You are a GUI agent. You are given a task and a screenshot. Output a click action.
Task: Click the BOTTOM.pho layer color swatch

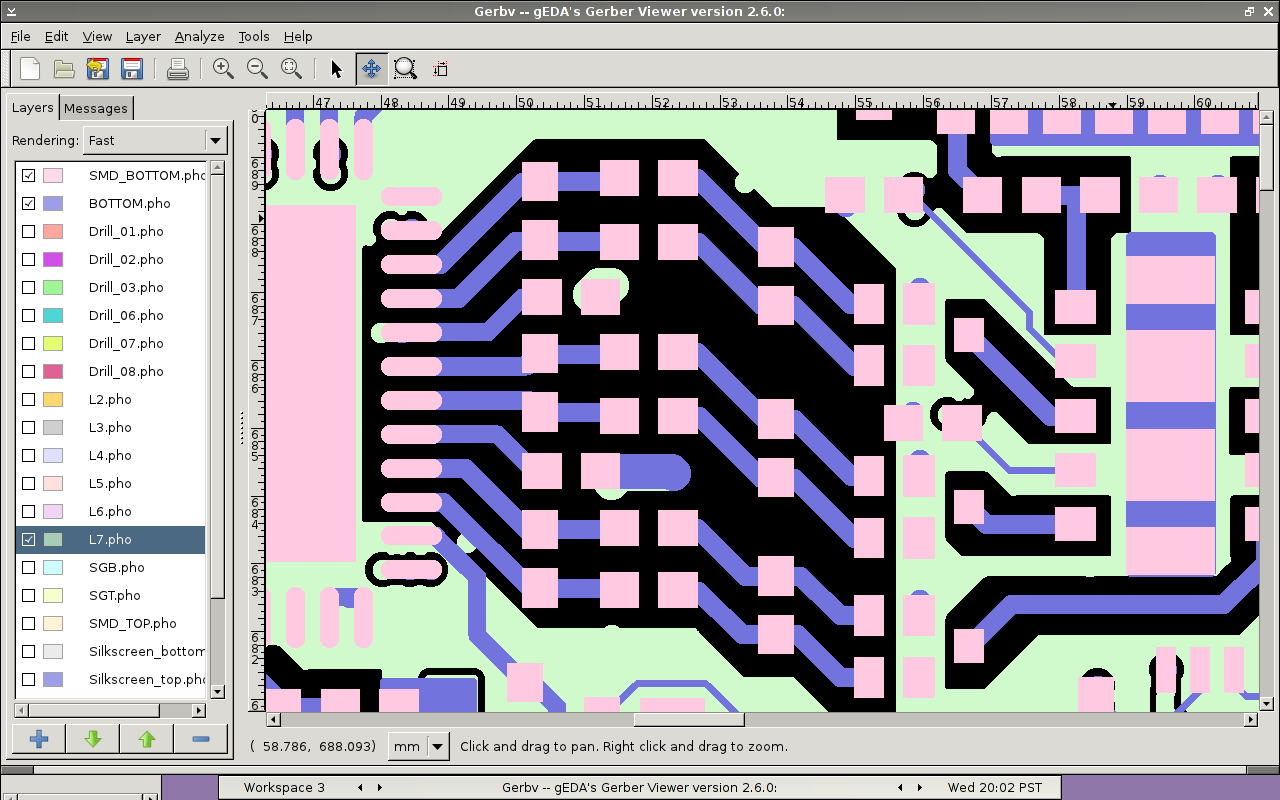53,203
